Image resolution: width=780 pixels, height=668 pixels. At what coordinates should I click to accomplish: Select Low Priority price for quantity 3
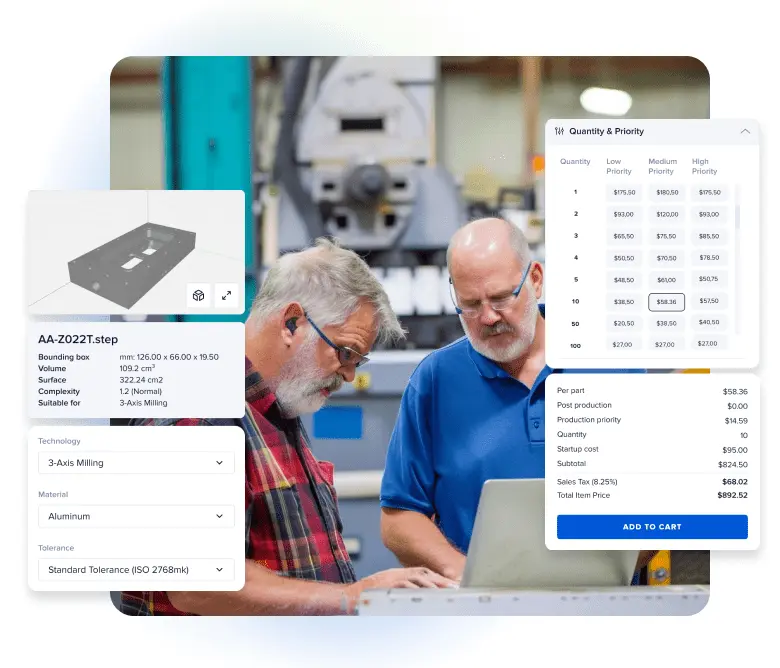pos(624,236)
